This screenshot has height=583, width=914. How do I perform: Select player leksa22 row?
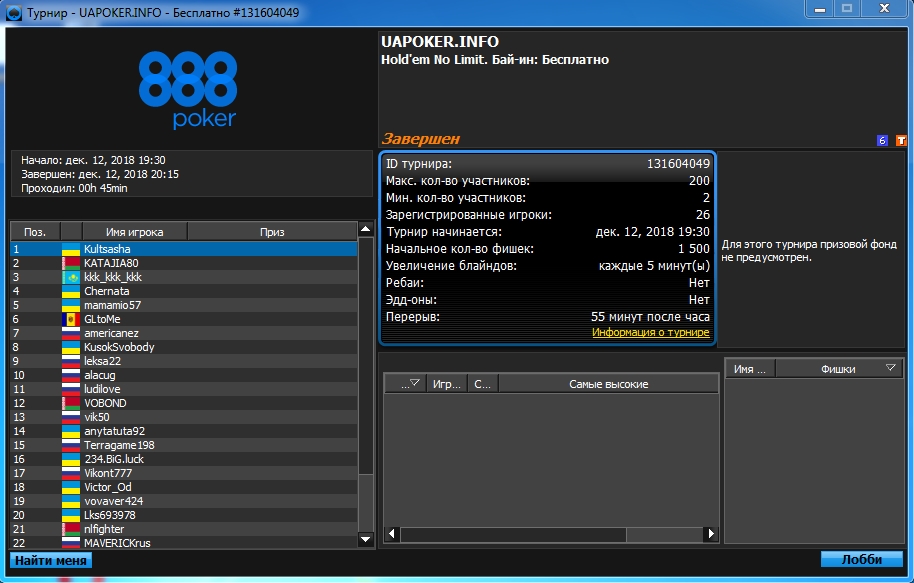[184, 361]
